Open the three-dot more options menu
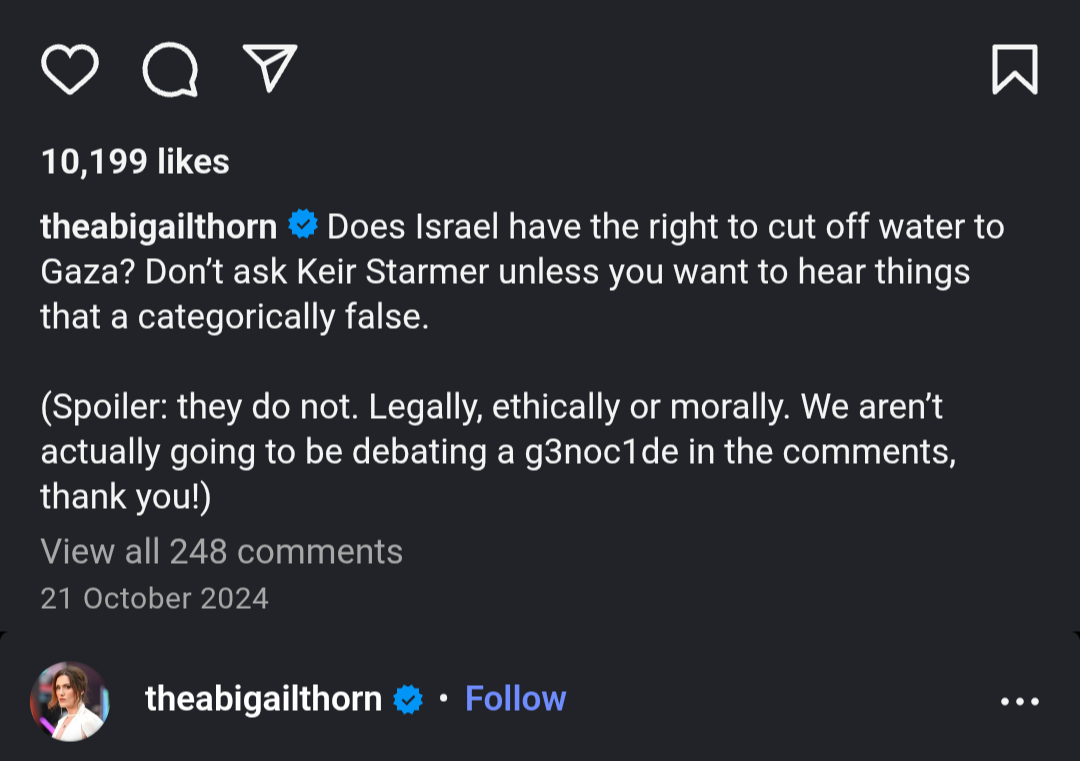This screenshot has height=761, width=1080. coord(1019,701)
